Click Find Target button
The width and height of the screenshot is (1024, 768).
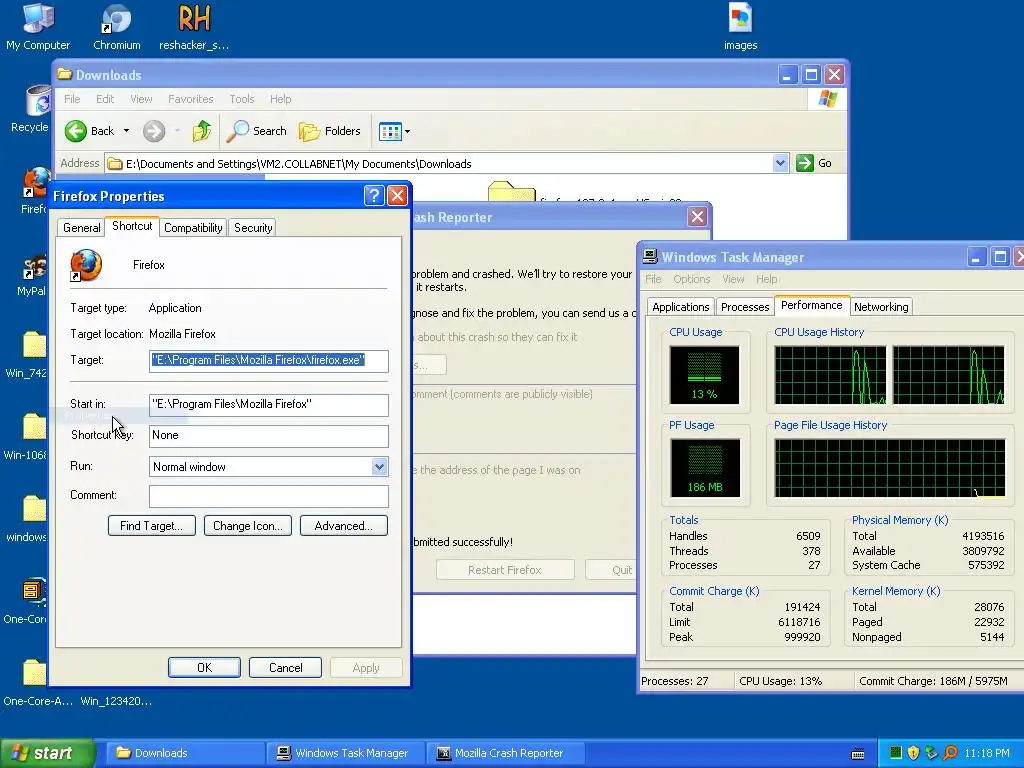click(x=152, y=526)
